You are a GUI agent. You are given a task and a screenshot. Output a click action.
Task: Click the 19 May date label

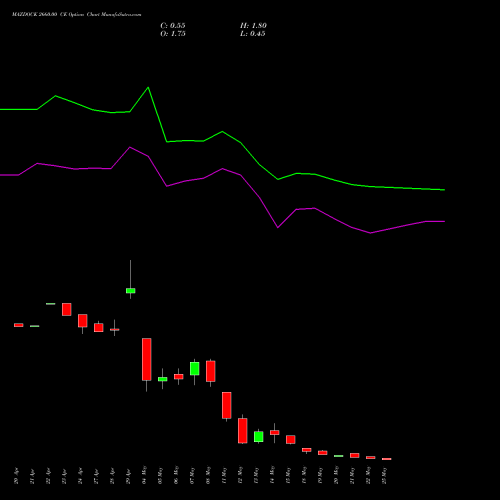pos(320,475)
